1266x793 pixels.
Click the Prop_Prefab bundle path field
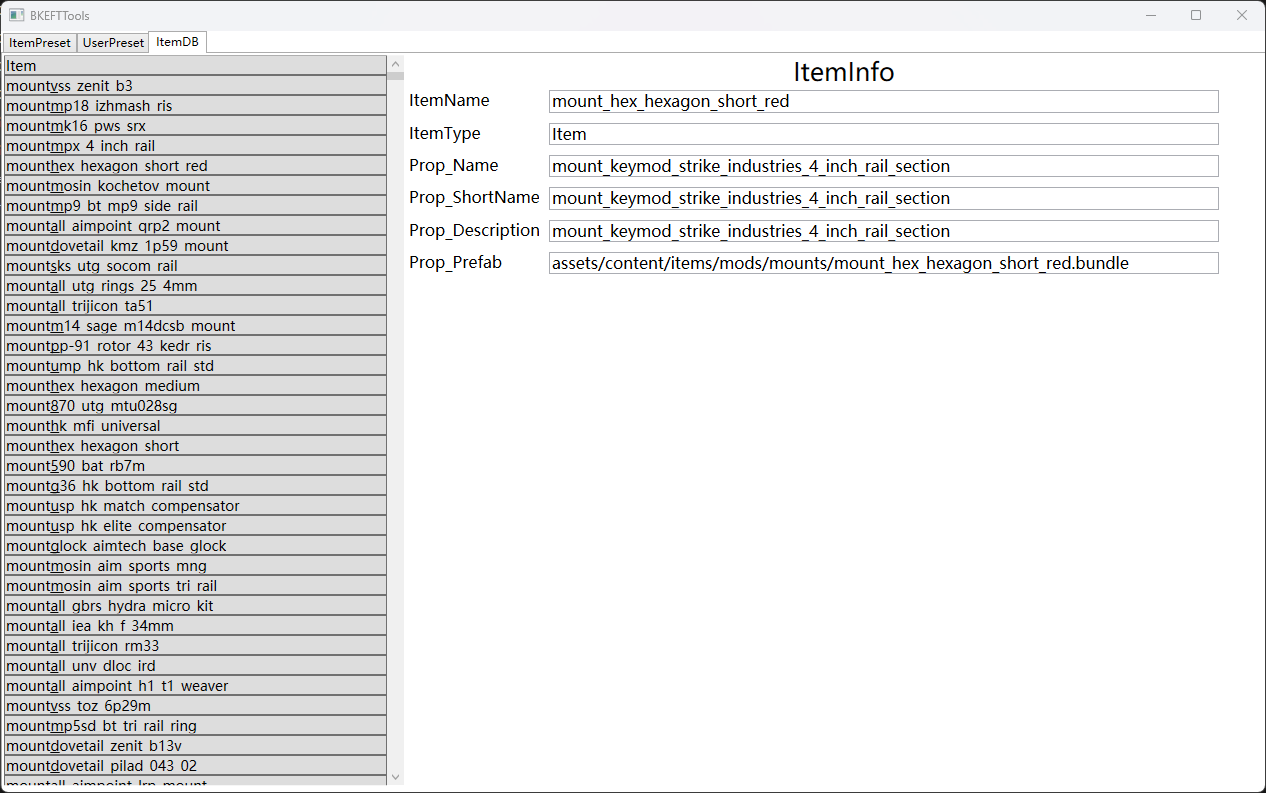pos(883,263)
